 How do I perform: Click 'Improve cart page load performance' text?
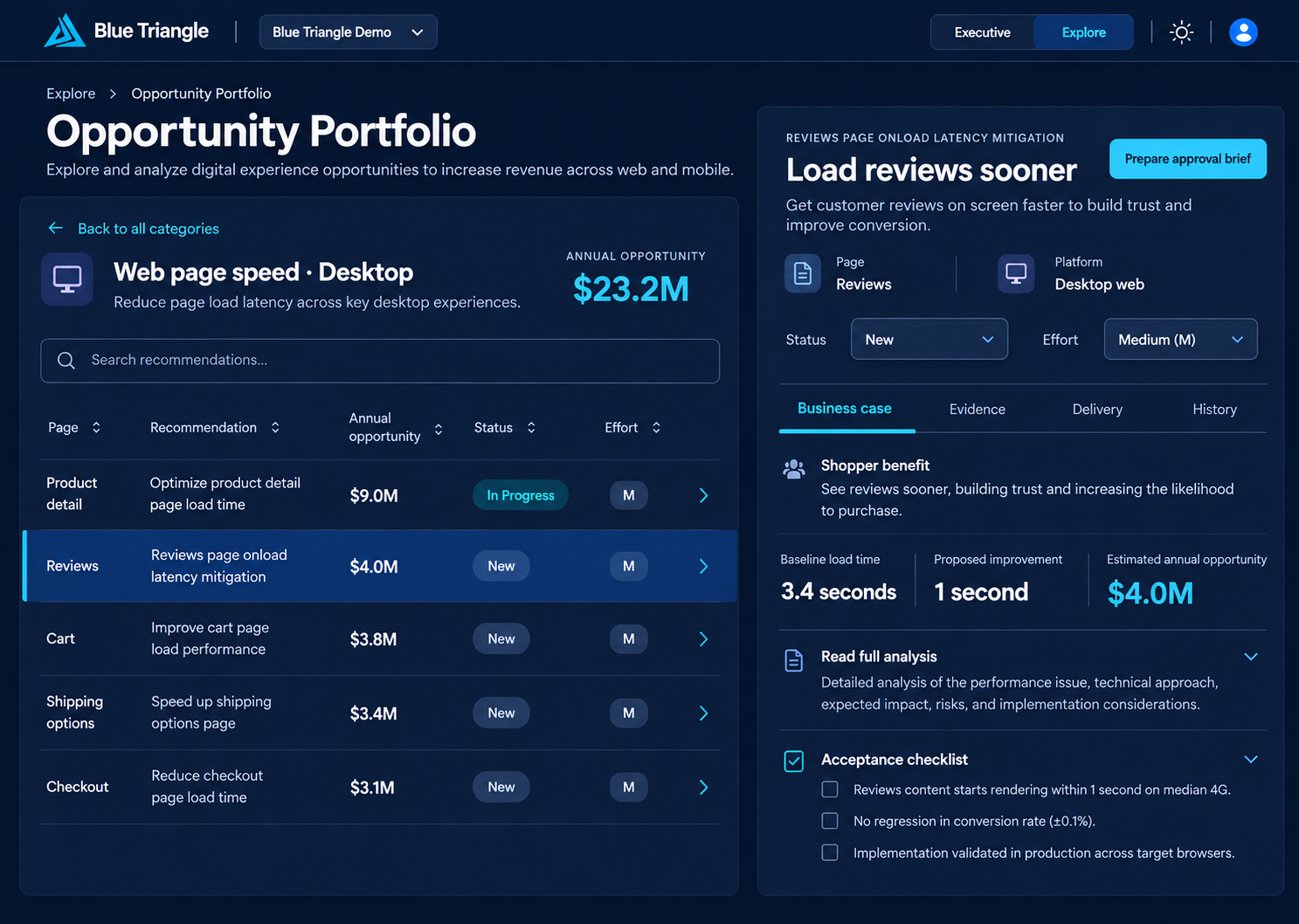tap(210, 638)
